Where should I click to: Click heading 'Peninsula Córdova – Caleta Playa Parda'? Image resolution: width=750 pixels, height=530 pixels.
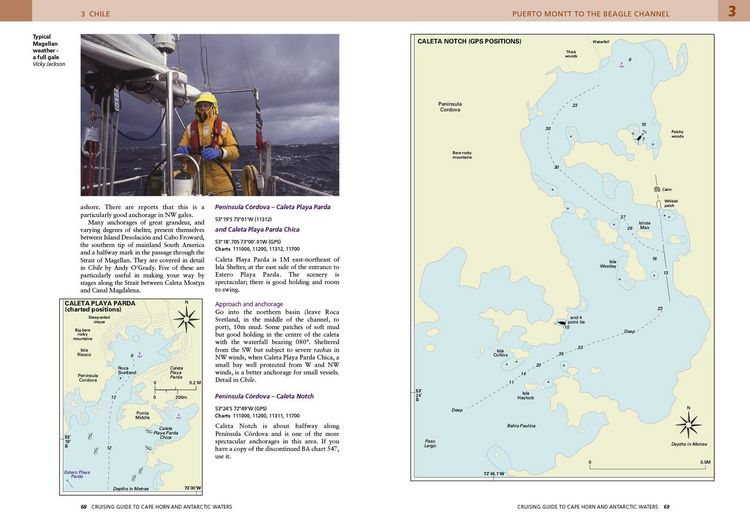273,207
